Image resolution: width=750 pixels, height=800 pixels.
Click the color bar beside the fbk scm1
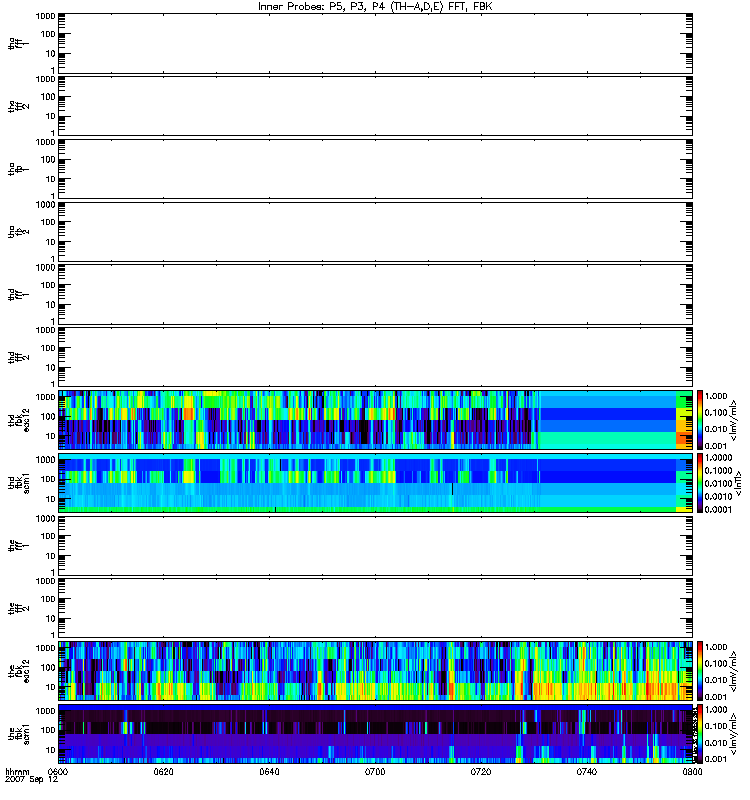(700, 734)
